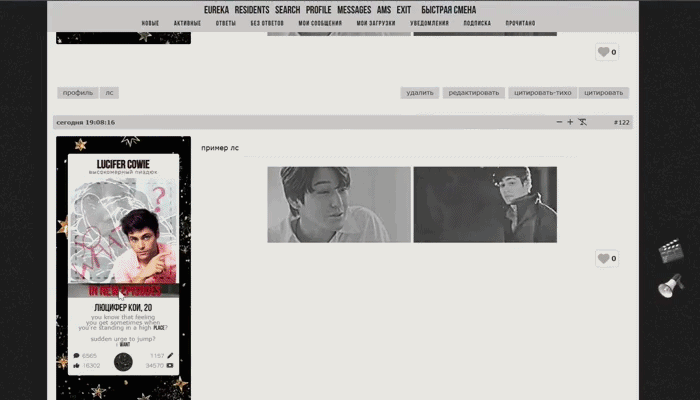Viewport: 700px width, 400px height.
Task: Click the strikethrough icon in the post header
Action: (x=583, y=122)
